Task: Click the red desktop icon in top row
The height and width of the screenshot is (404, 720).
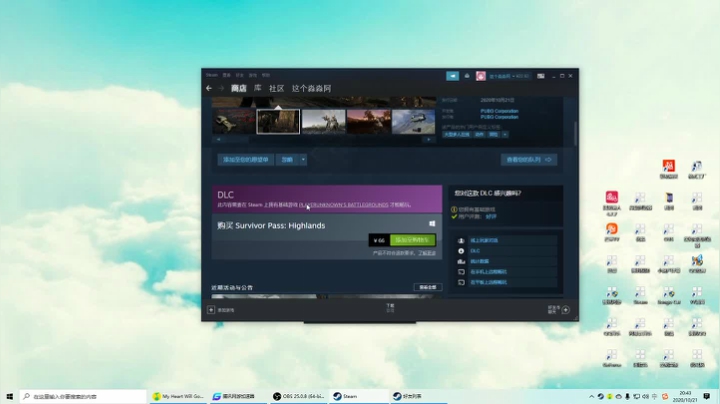Action: 669,166
